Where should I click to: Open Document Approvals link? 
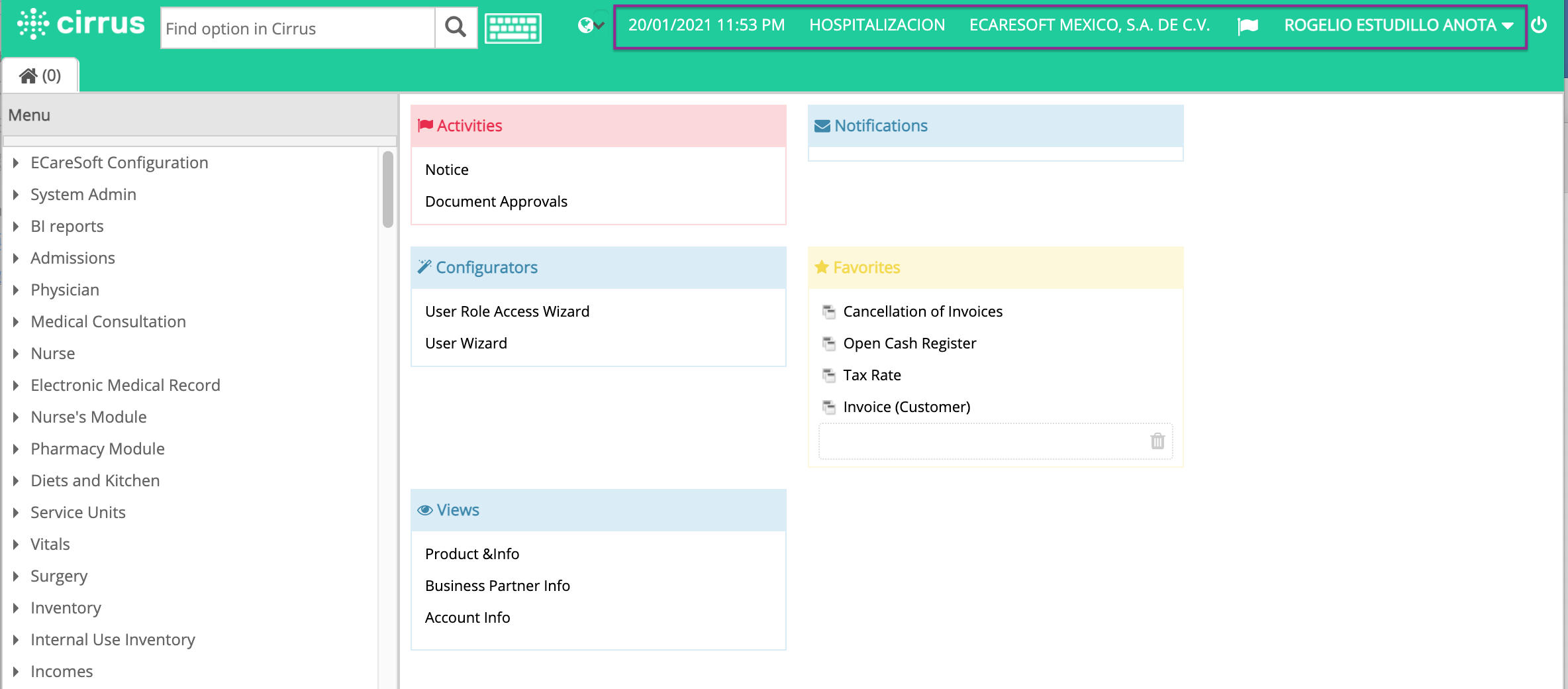pos(496,201)
